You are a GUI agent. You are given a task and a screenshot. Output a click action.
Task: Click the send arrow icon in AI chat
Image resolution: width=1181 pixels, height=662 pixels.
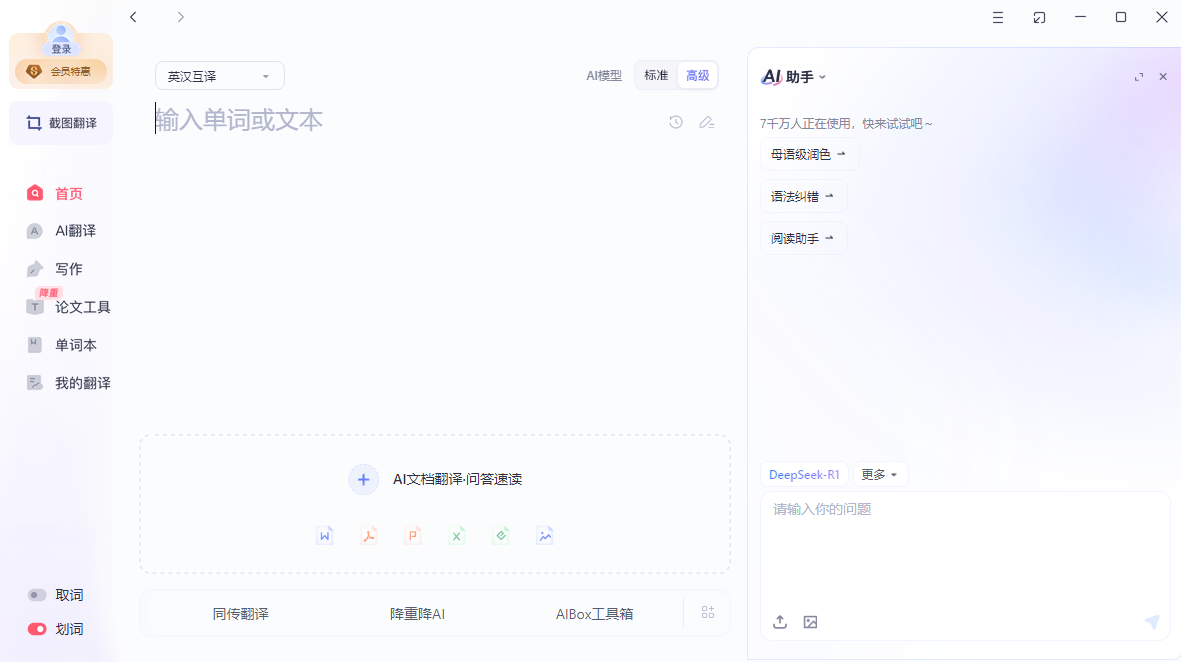tap(1152, 622)
